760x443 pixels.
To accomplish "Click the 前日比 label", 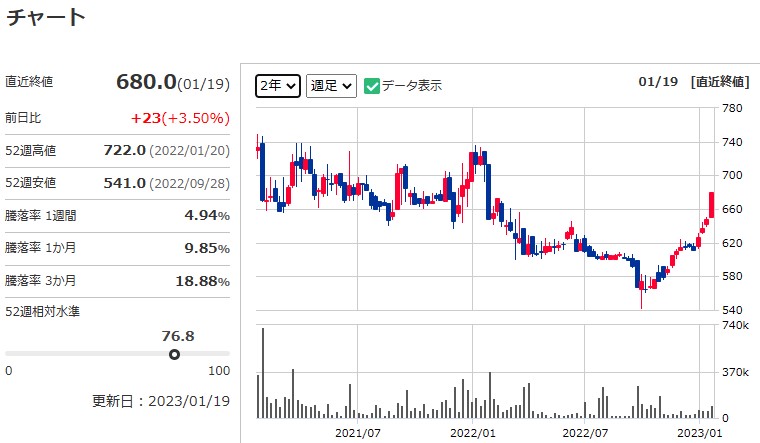I will pyautogui.click(x=23, y=118).
